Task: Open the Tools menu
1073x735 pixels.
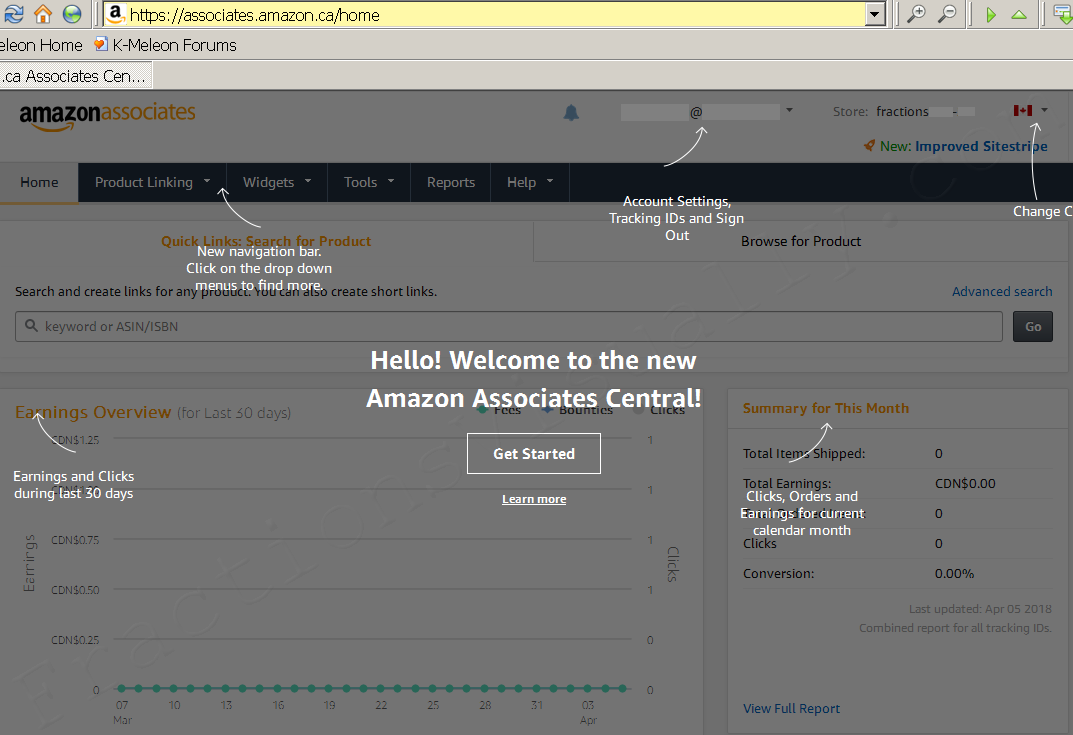Action: coord(369,183)
